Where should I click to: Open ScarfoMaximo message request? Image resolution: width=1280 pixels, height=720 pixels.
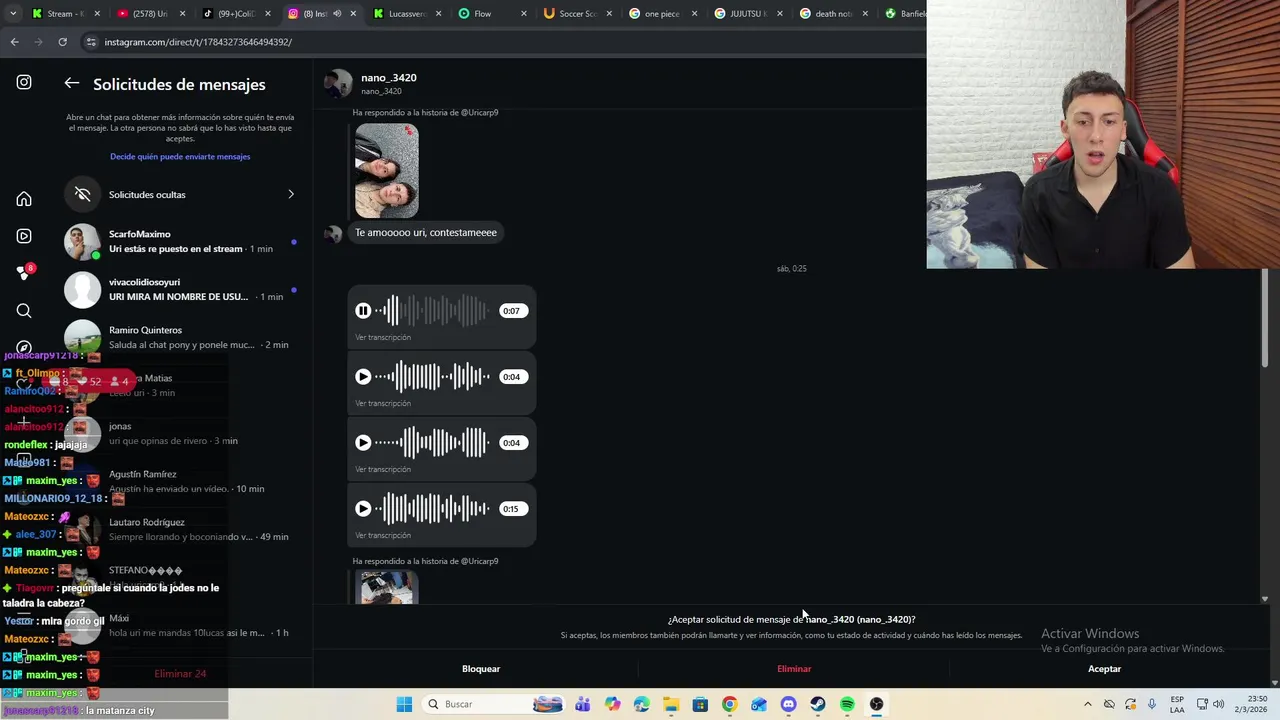click(182, 241)
